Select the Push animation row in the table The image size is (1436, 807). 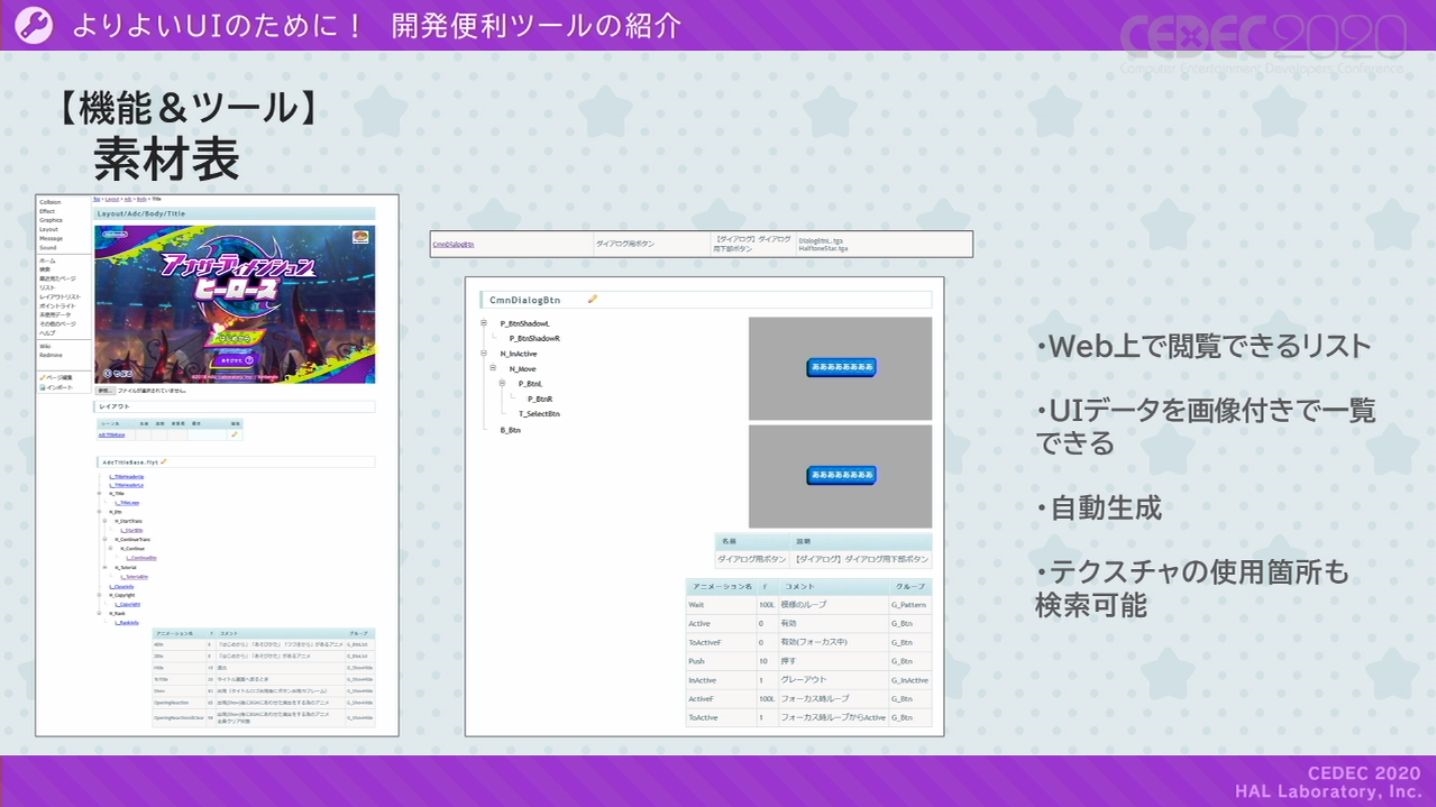point(809,661)
